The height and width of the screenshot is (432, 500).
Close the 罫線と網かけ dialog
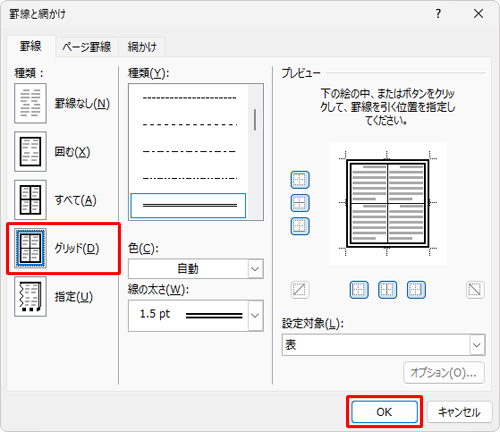pyautogui.click(x=478, y=14)
